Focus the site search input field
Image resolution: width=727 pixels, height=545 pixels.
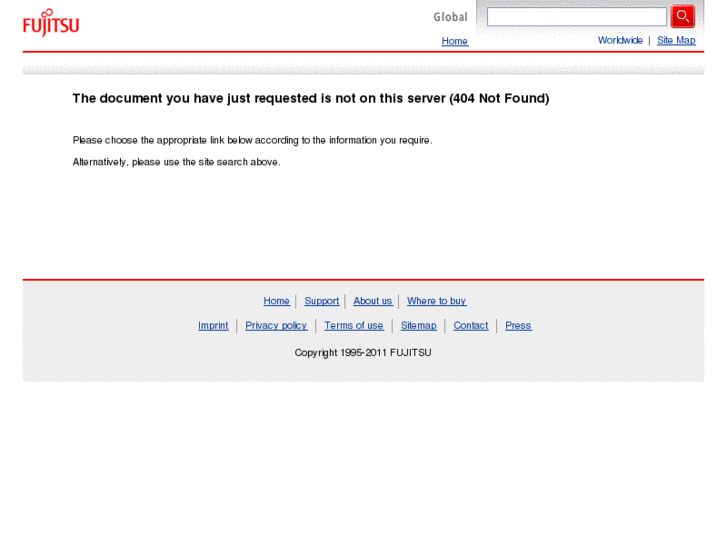coord(577,17)
